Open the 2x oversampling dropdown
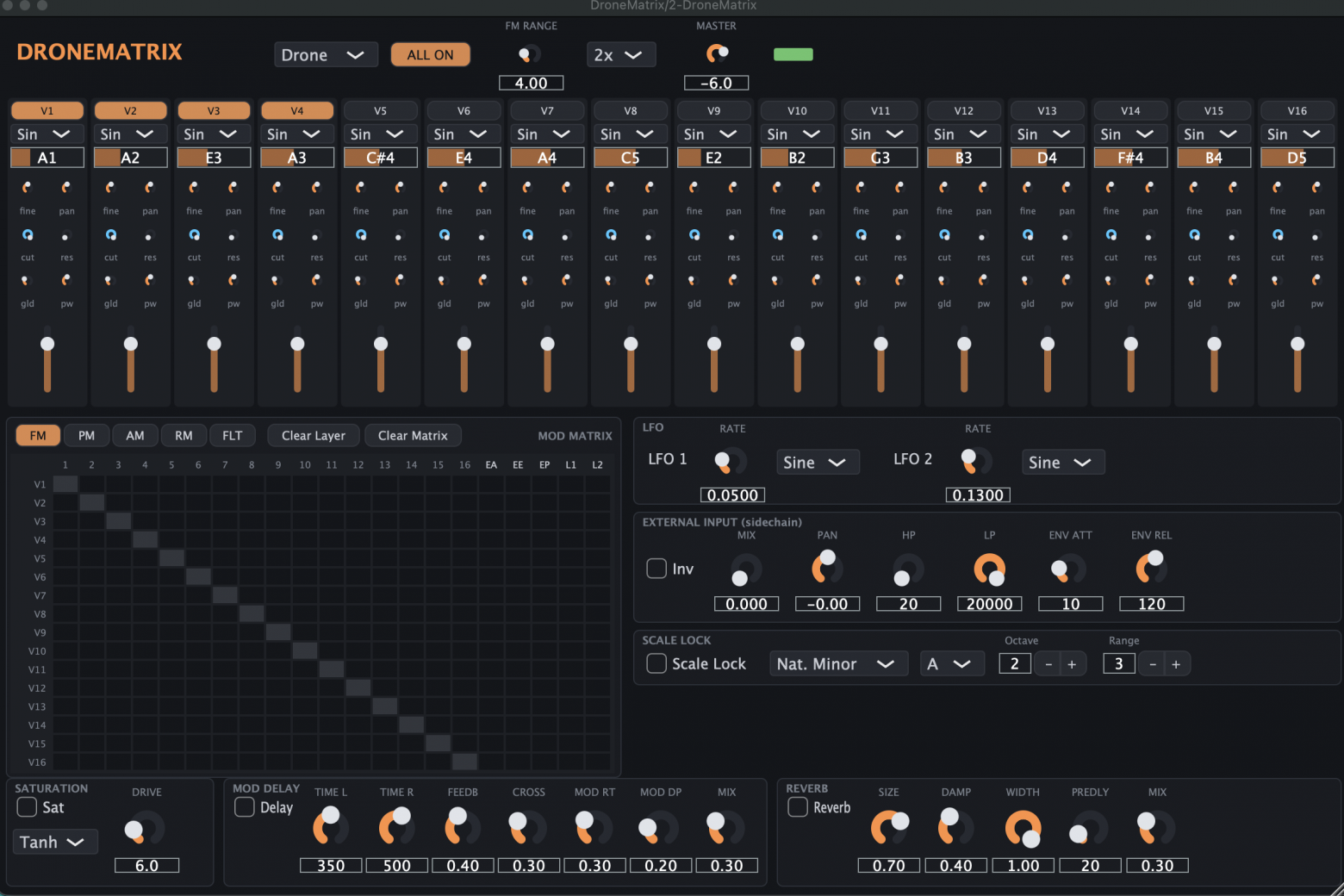The width and height of the screenshot is (1344, 896). (621, 55)
